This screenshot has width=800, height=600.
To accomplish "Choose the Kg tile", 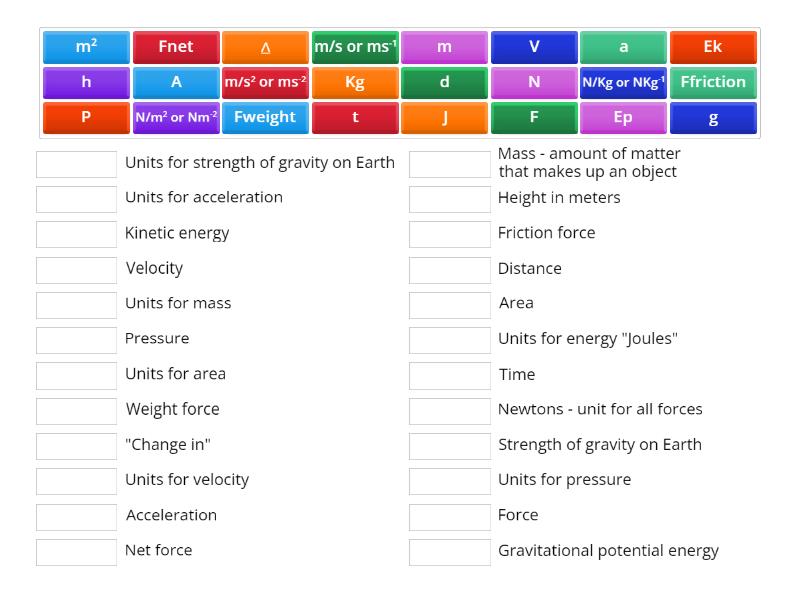I will (x=355, y=82).
